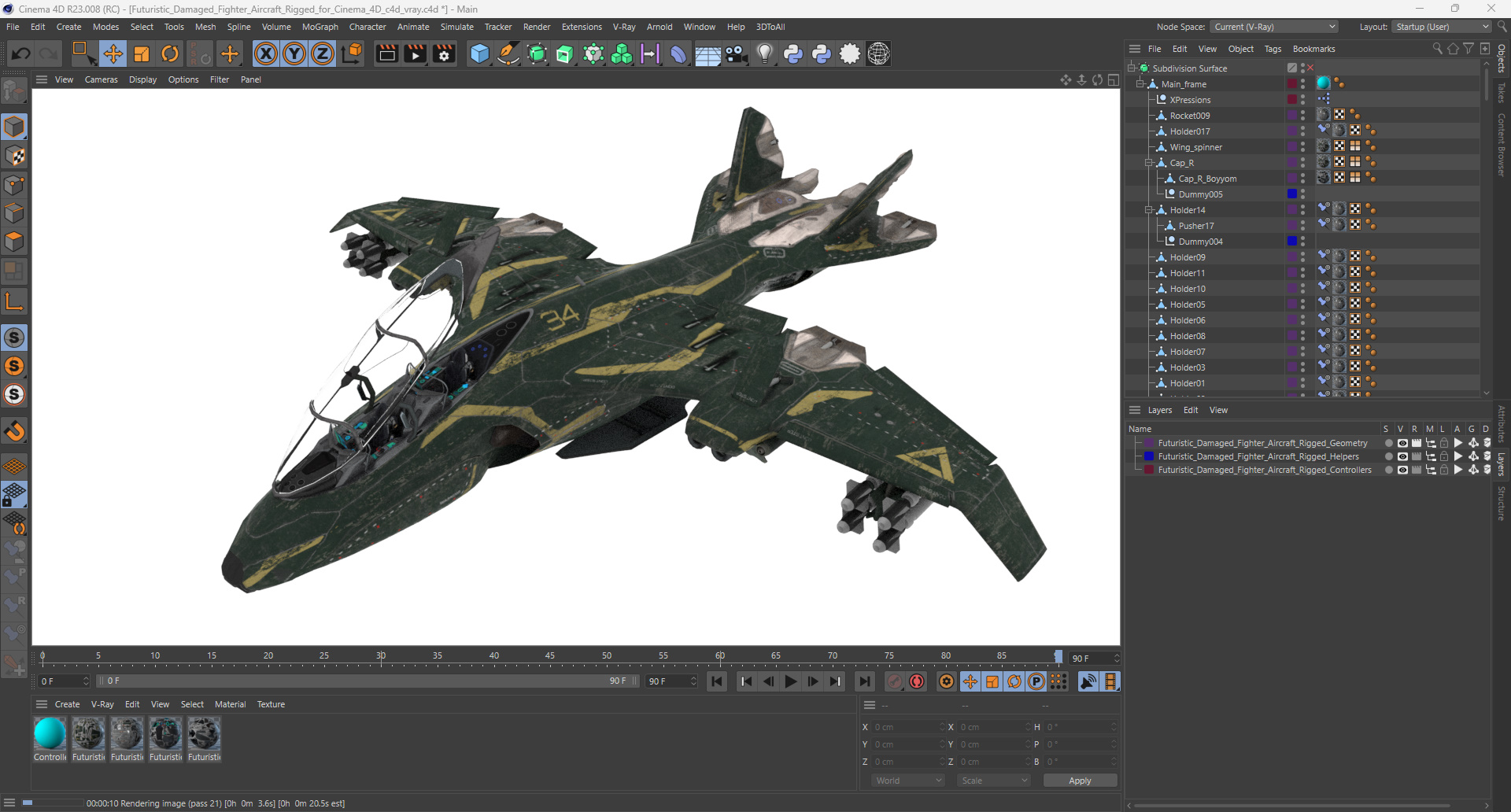
Task: Open the MoGraph menu
Action: click(x=320, y=27)
